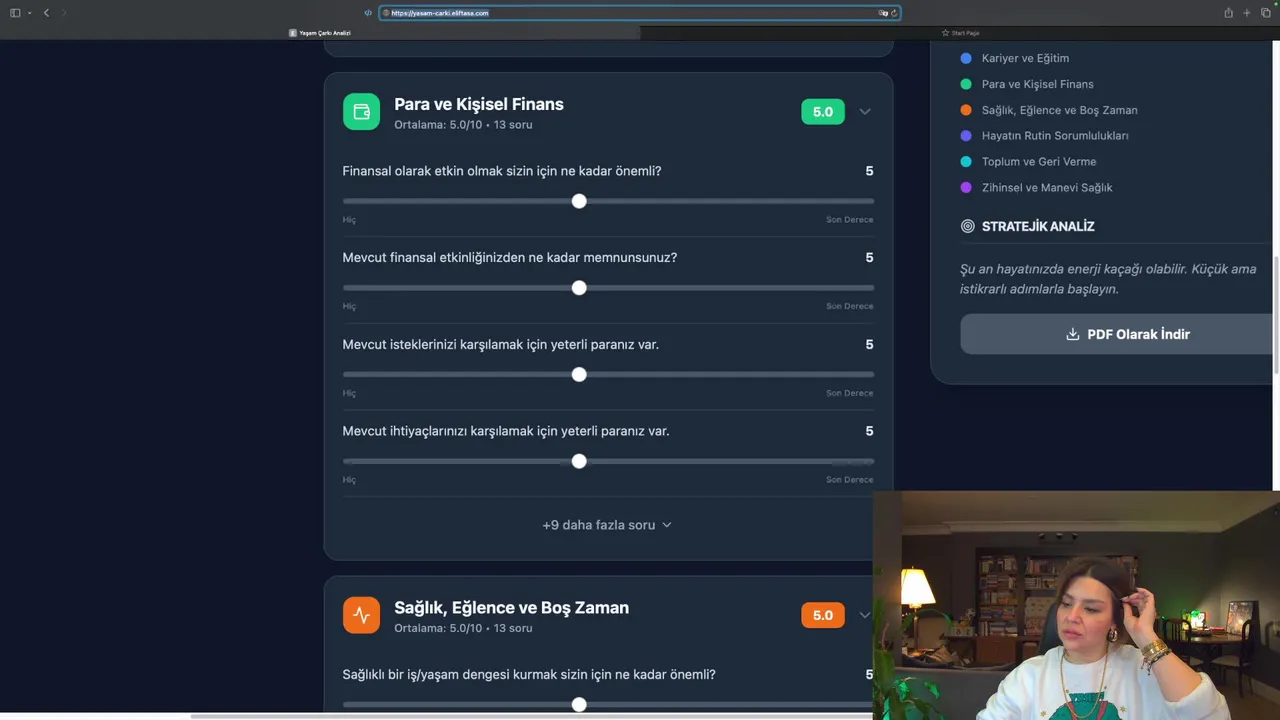Adjust slider for Finansal olarak etkin olmak question
The width and height of the screenshot is (1280, 720).
(x=608, y=201)
